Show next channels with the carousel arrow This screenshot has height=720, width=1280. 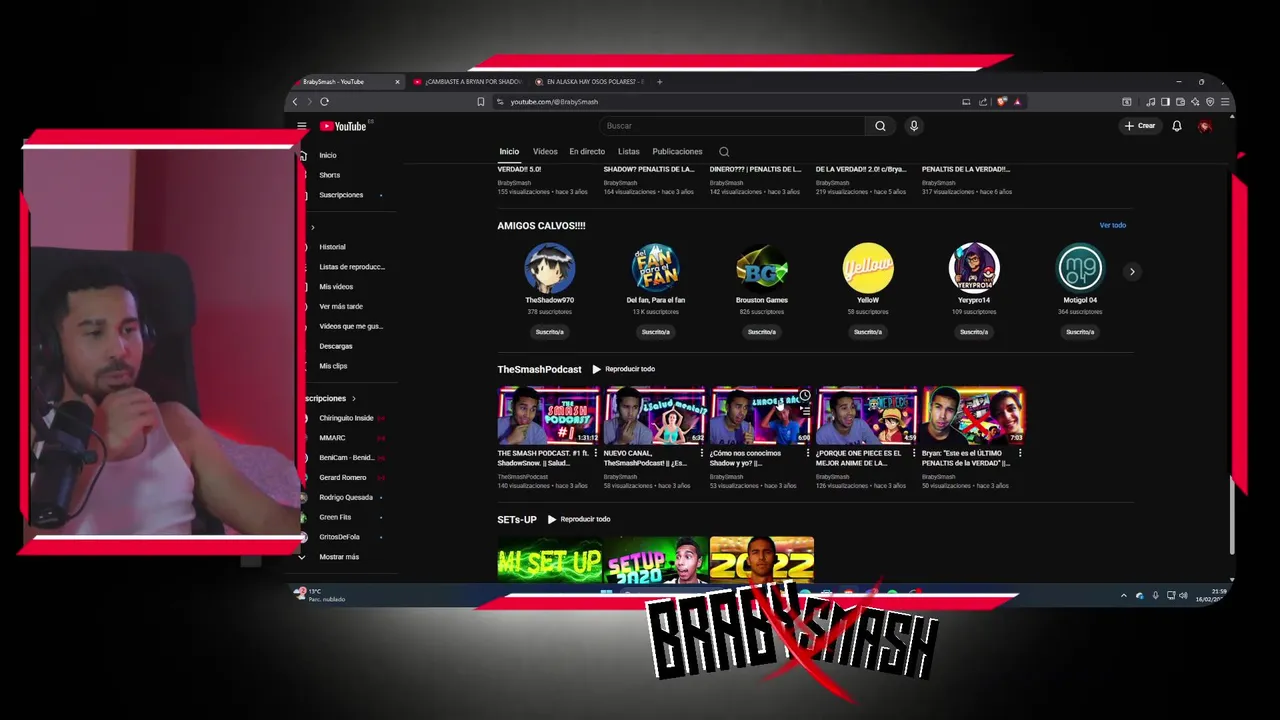coord(1132,272)
